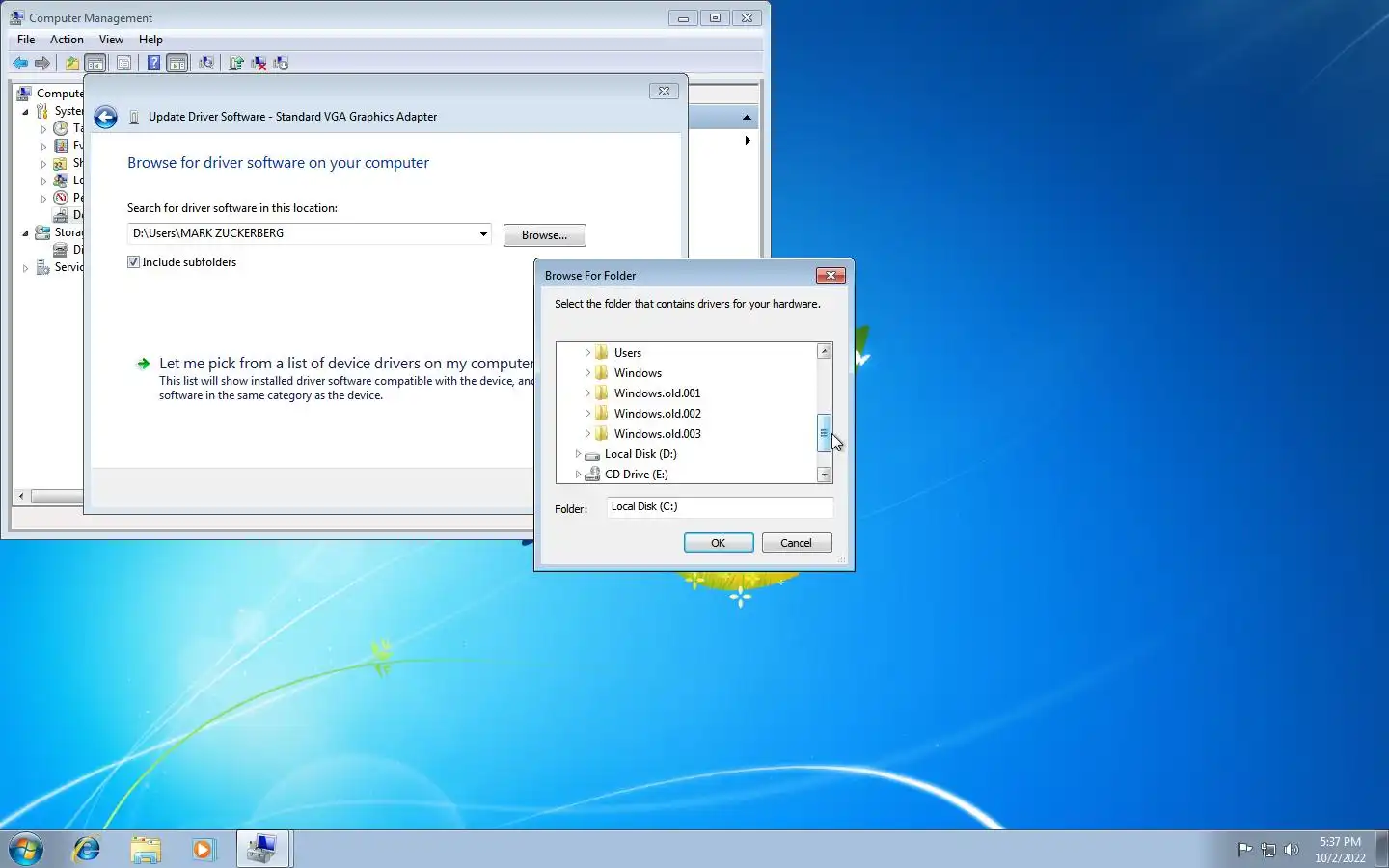Expand the Windows.old.001 folder node

click(x=587, y=393)
